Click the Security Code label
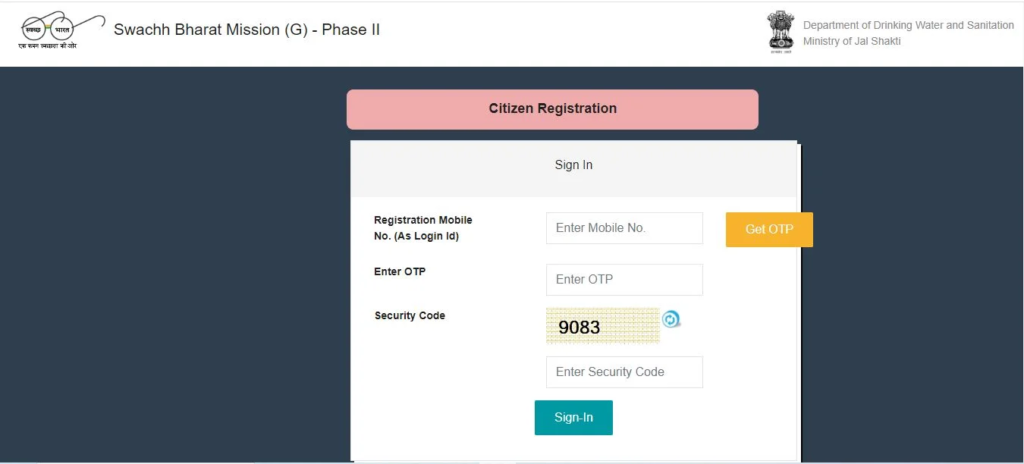1024x464 pixels. pos(409,316)
